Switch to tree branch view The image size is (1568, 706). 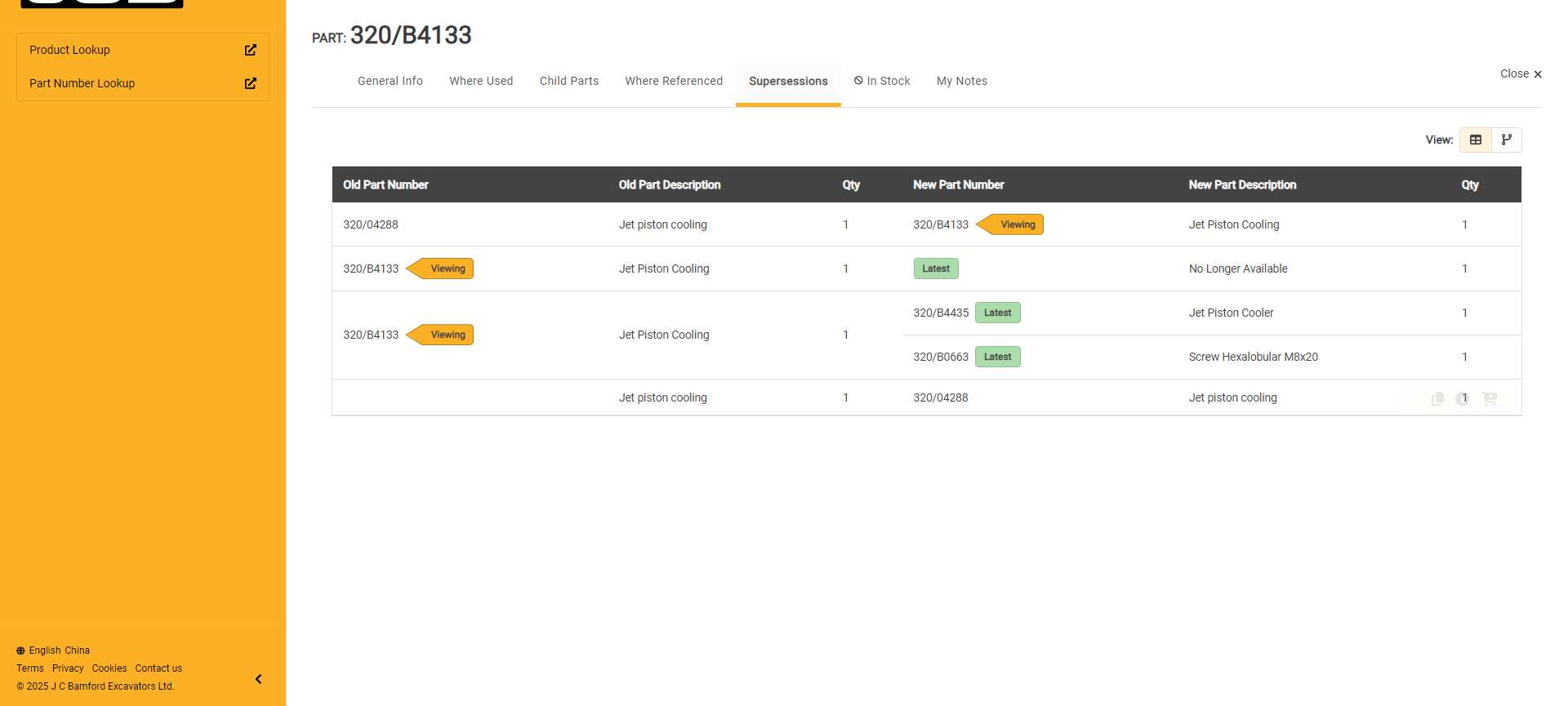tap(1507, 140)
